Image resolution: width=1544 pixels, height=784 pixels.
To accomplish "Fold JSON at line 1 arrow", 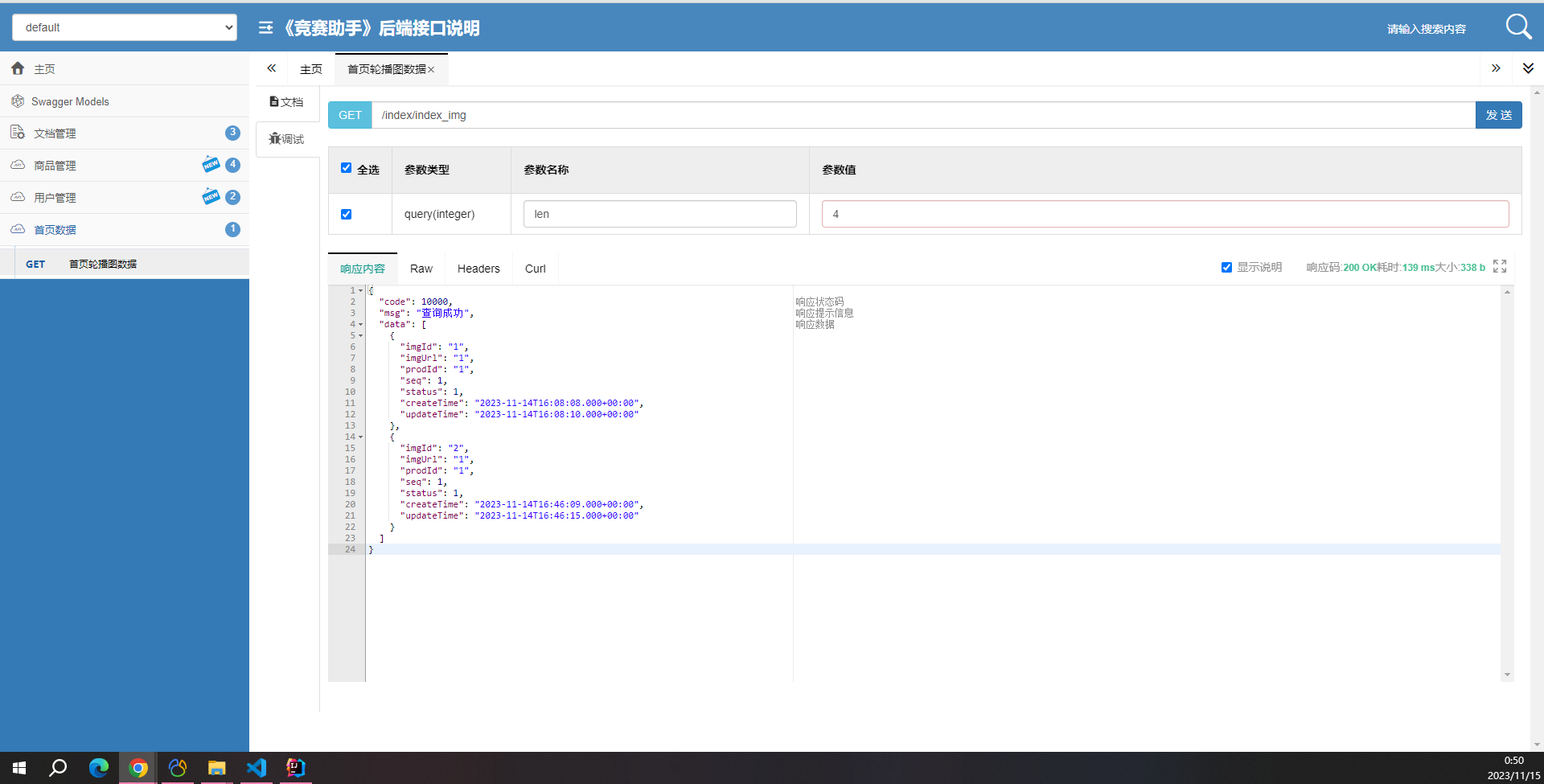I will 361,290.
